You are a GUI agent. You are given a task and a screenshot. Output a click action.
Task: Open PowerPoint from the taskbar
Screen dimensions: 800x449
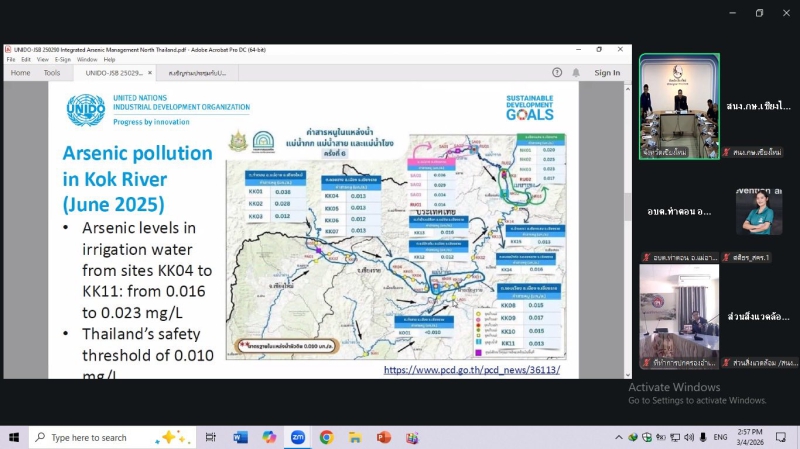pos(384,438)
